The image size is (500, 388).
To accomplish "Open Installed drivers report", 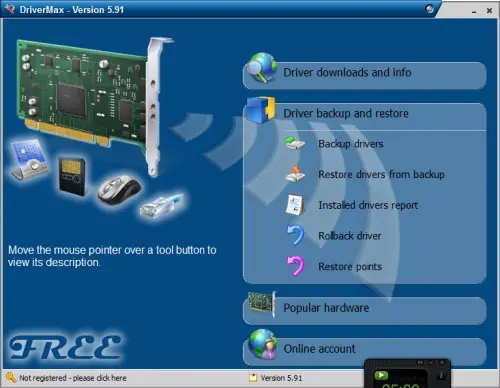I will pyautogui.click(x=368, y=205).
